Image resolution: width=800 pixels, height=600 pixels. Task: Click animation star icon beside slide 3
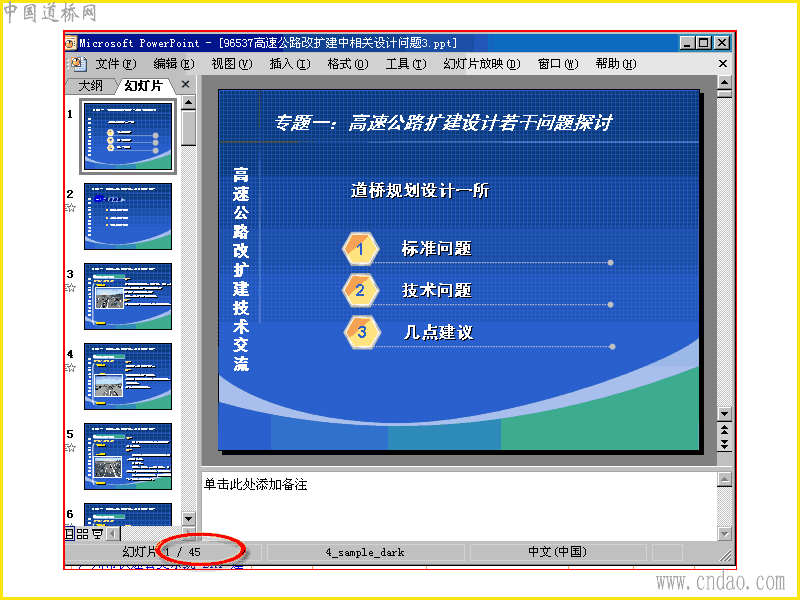[70, 288]
